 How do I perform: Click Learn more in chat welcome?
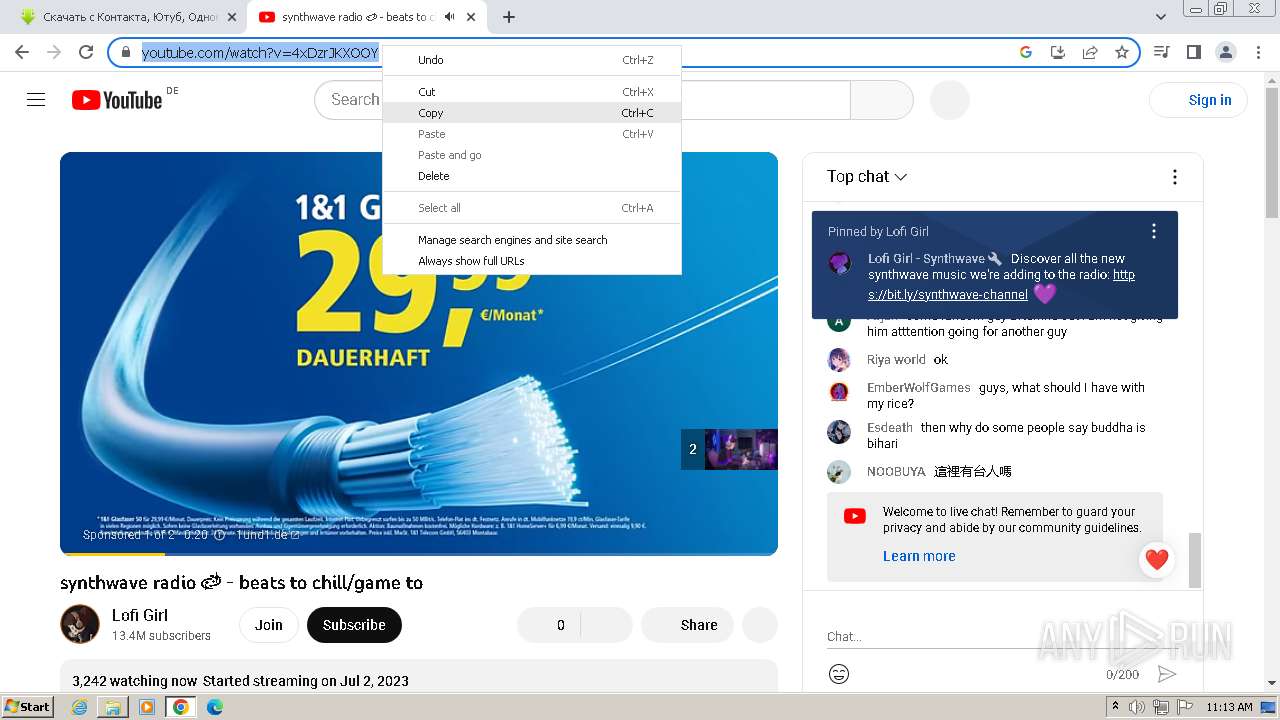pos(919,556)
